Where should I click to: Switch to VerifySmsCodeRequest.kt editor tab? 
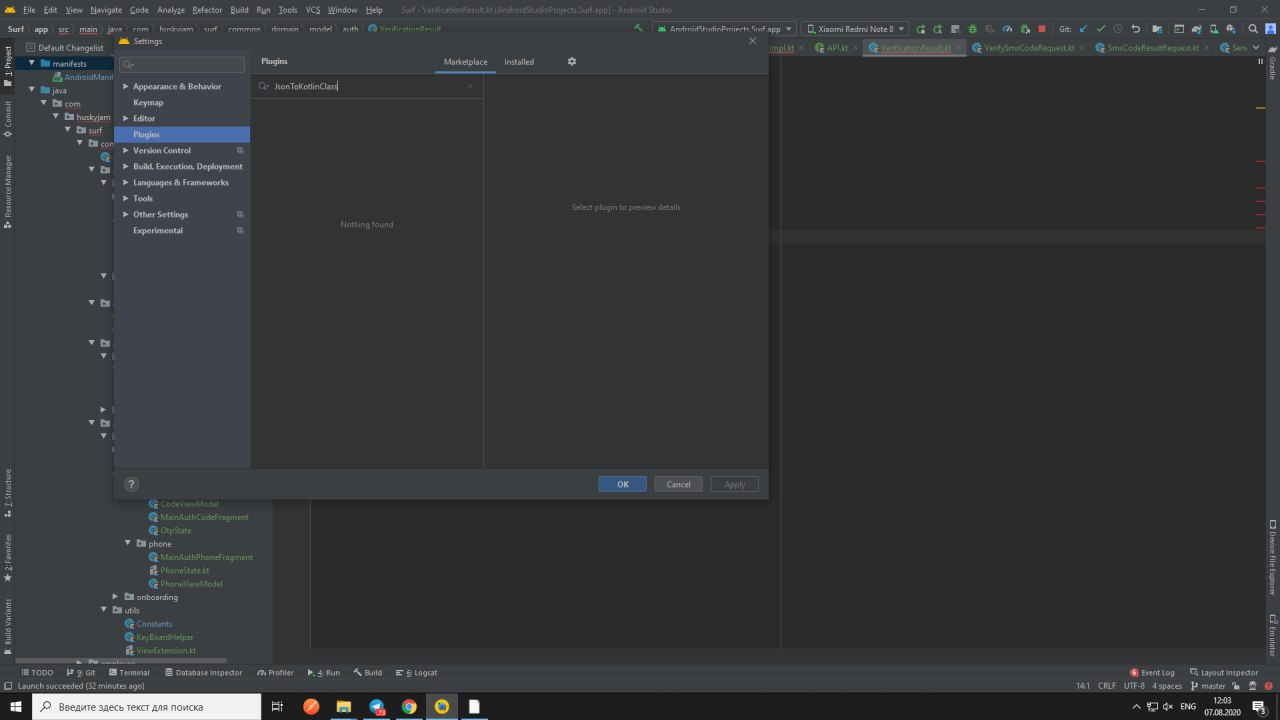pos(1030,48)
